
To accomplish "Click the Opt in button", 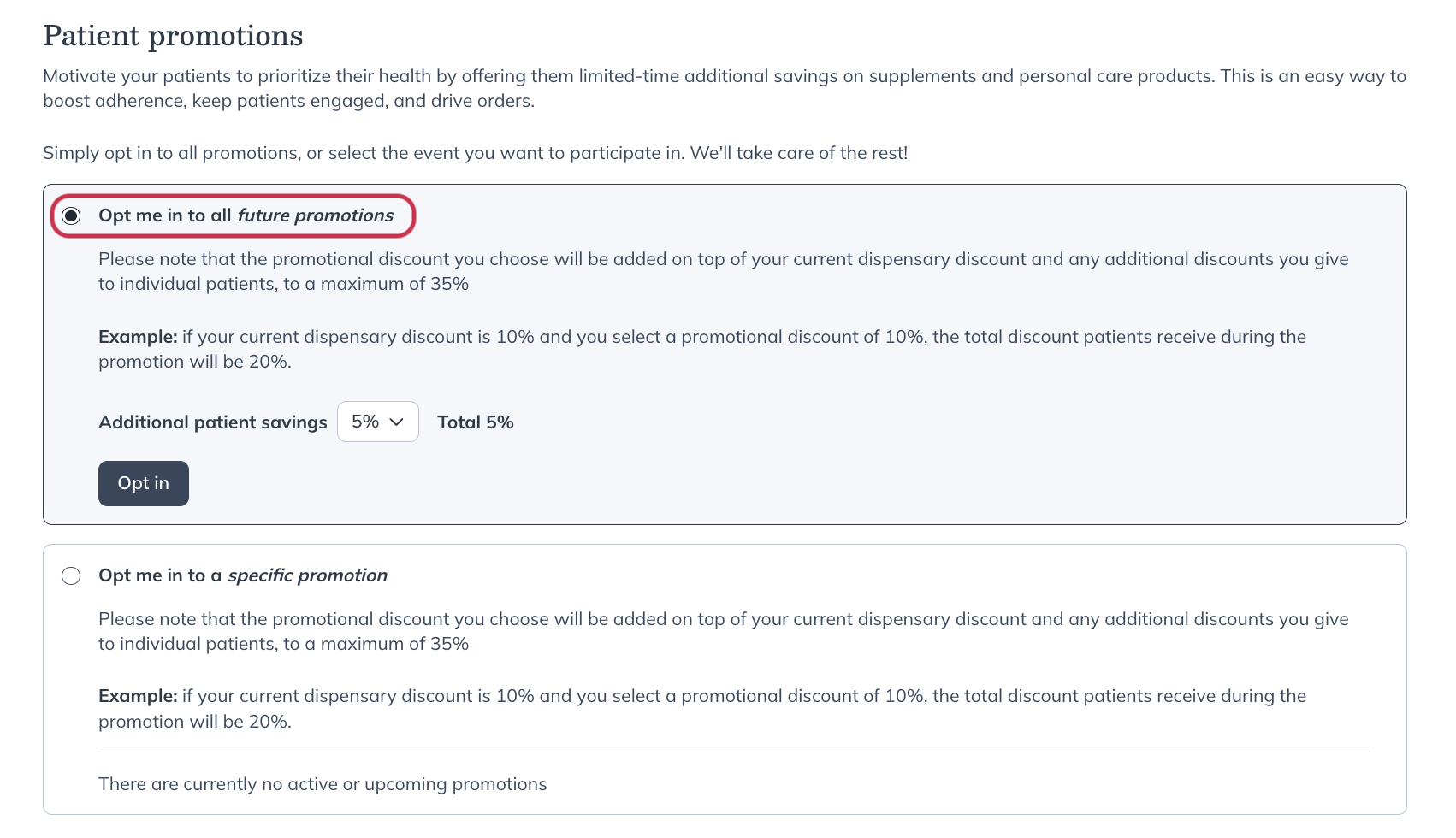I will [x=143, y=483].
